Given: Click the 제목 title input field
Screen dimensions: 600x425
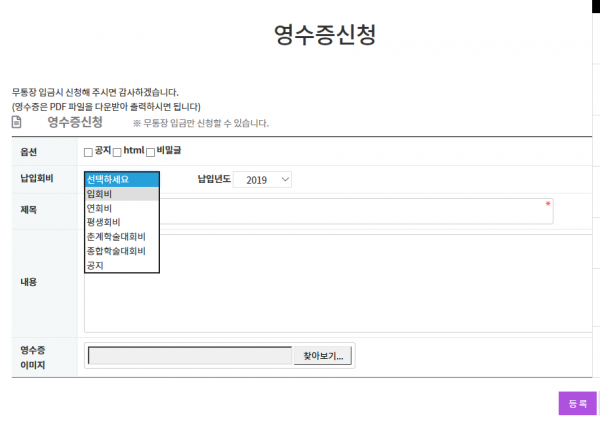Looking at the screenshot, I should 350,211.
